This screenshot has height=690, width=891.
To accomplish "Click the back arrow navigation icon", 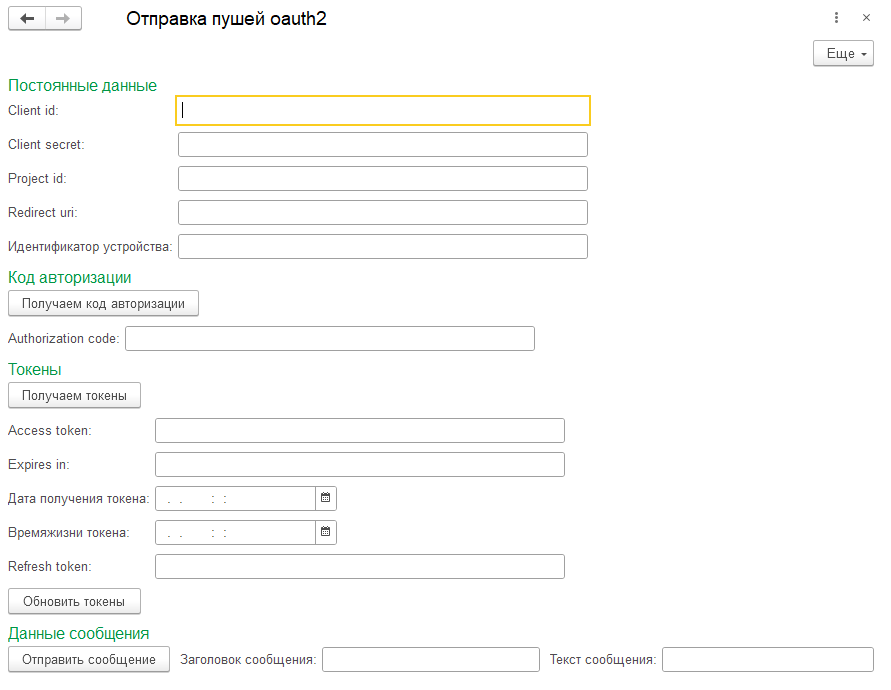I will click(27, 19).
